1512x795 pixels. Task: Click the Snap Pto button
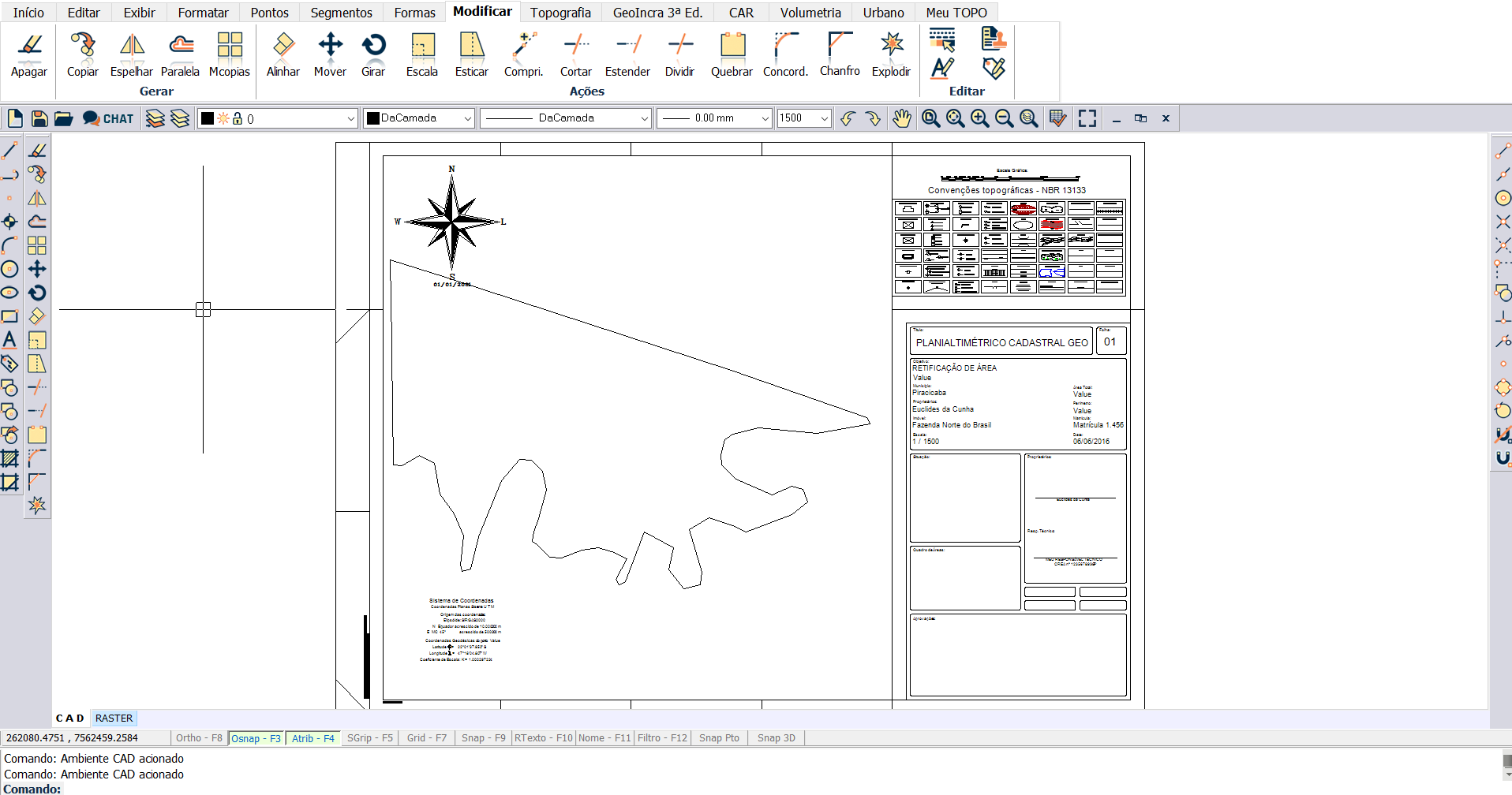[719, 738]
